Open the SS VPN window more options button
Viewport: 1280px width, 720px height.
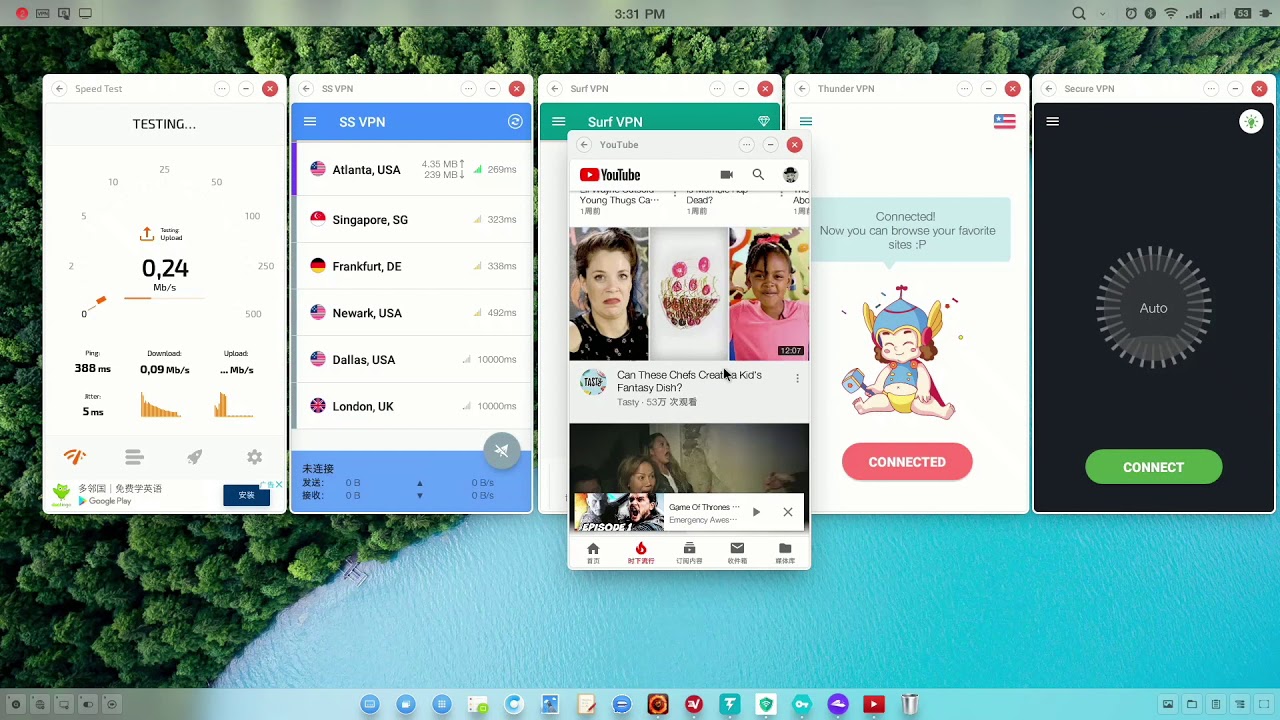pos(468,89)
